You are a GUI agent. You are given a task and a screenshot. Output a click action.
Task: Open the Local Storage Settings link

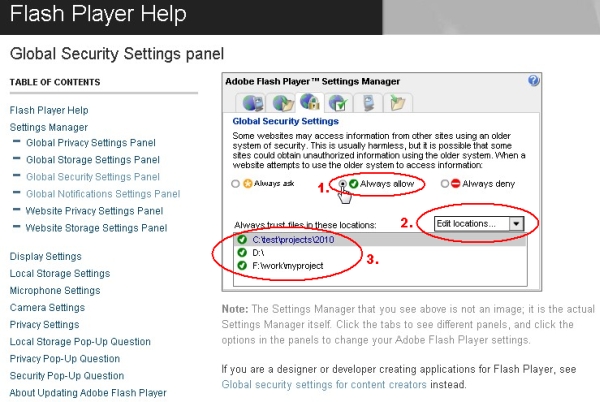coord(60,273)
